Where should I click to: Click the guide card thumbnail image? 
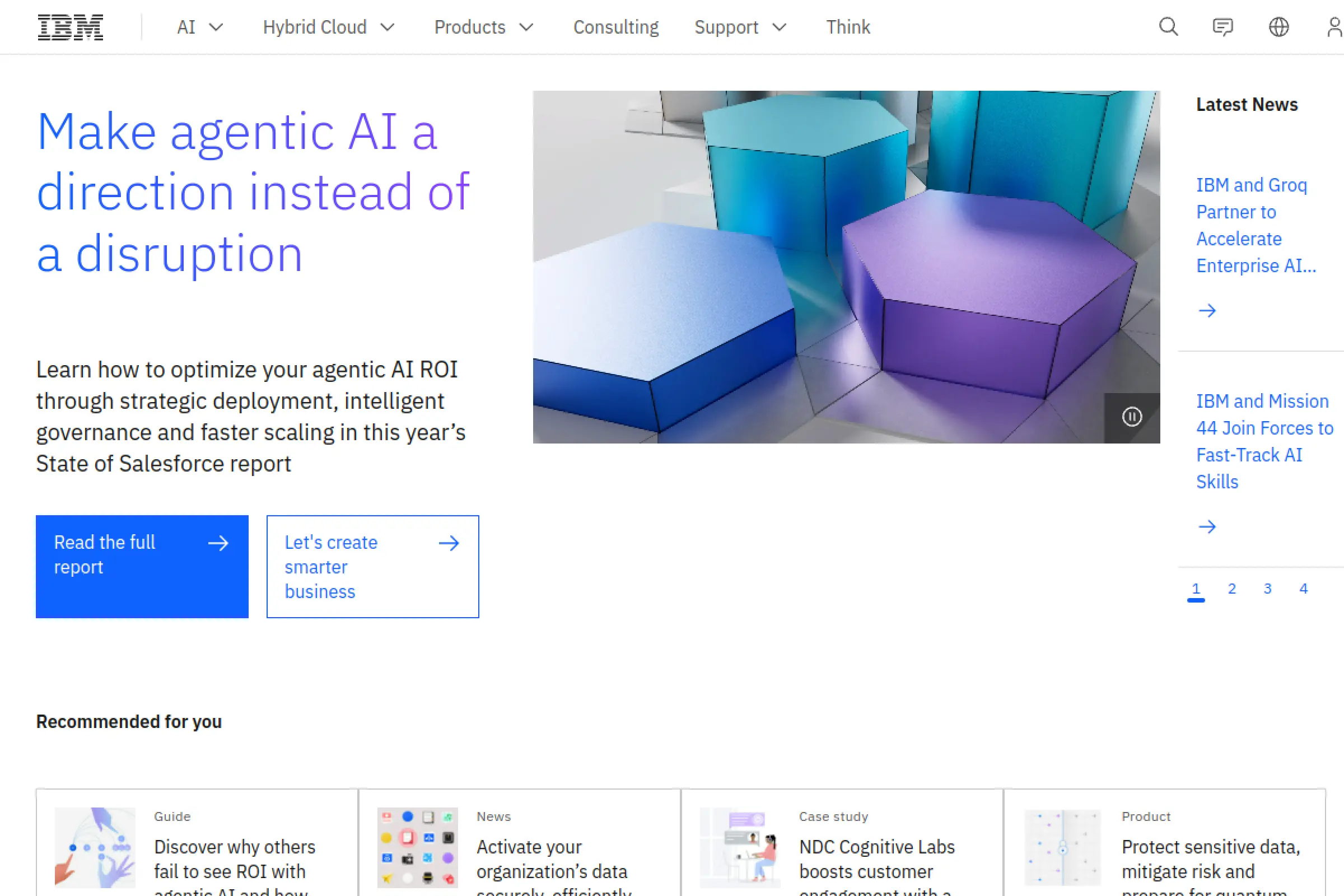95,847
